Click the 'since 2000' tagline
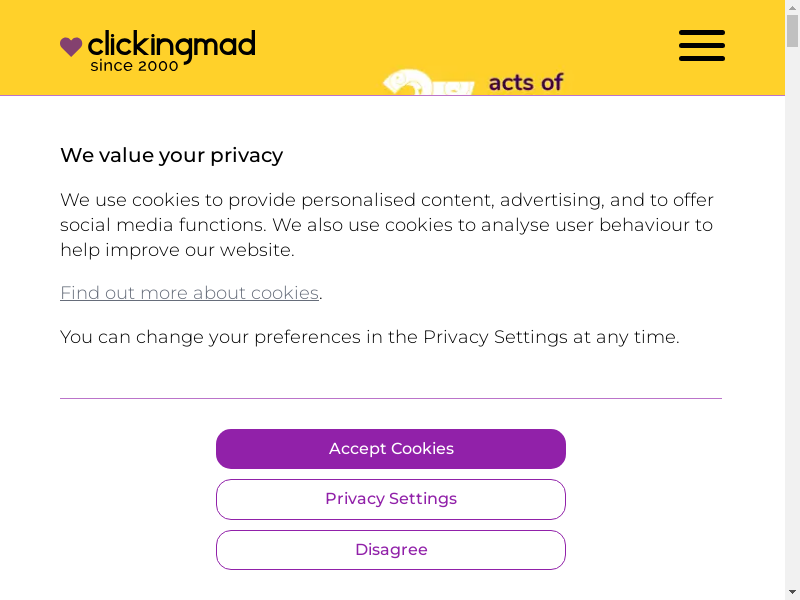 [134, 66]
